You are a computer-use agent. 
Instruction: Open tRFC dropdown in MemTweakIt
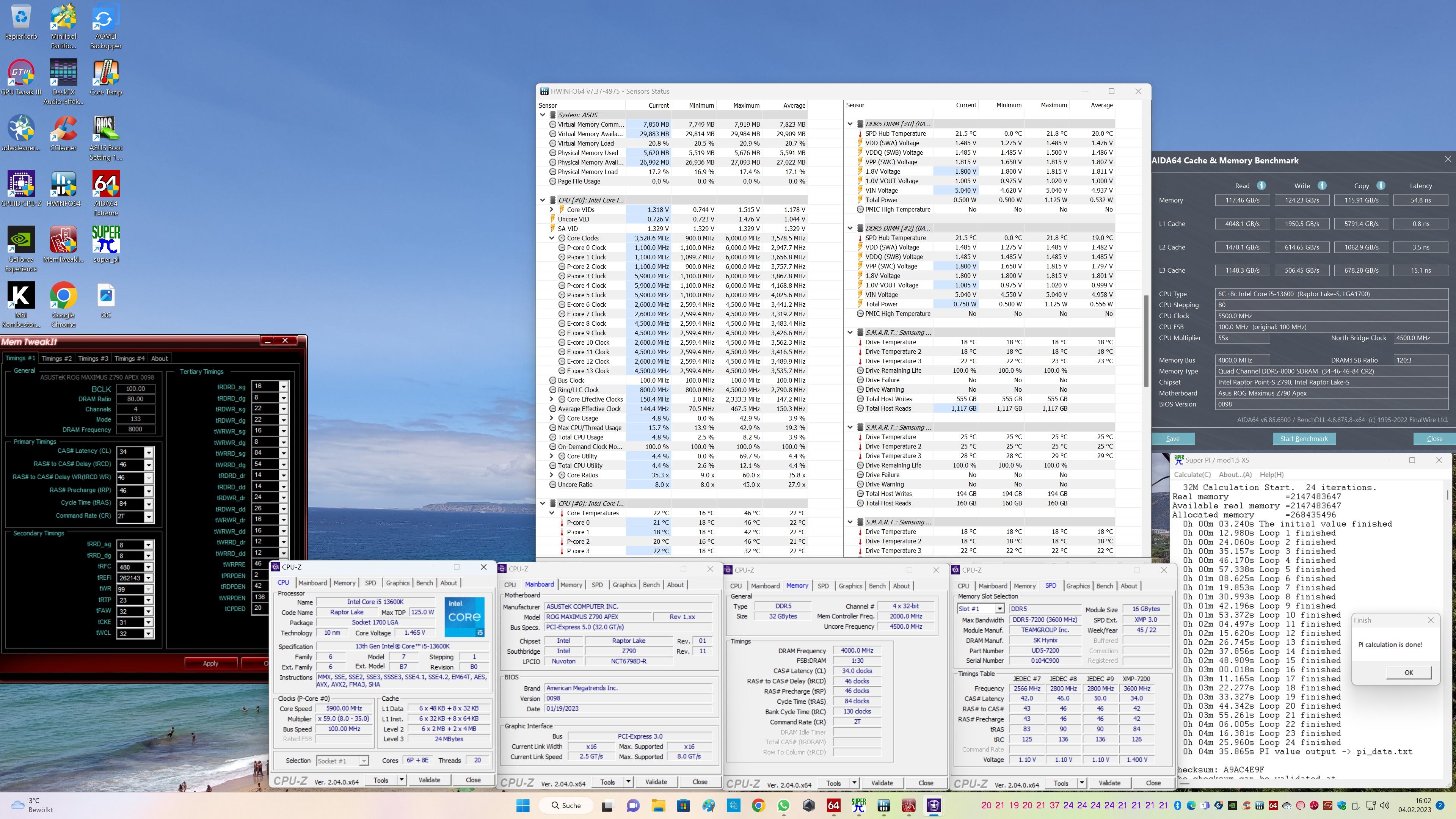tap(149, 567)
